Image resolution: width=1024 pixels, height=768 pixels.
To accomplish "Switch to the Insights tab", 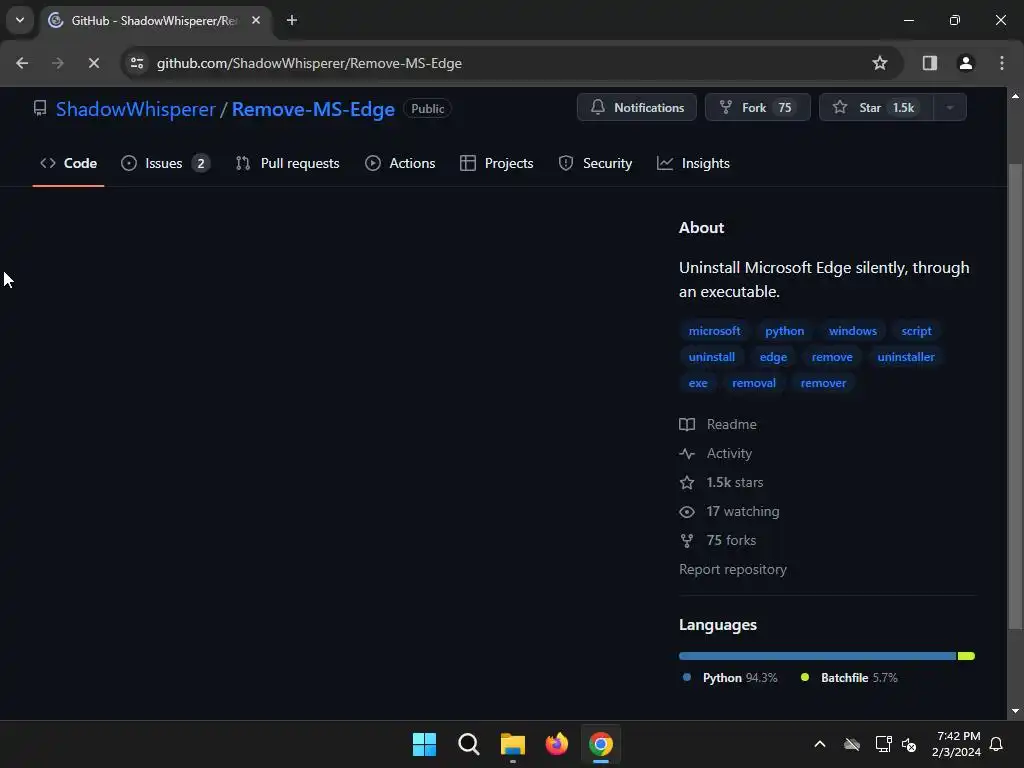I will tap(693, 163).
